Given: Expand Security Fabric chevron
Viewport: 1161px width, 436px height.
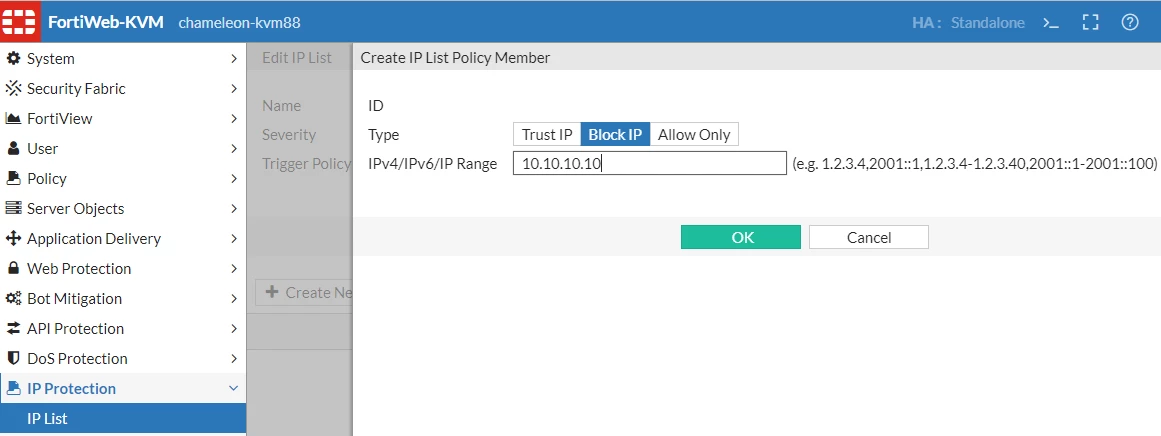Looking at the screenshot, I should 233,89.
